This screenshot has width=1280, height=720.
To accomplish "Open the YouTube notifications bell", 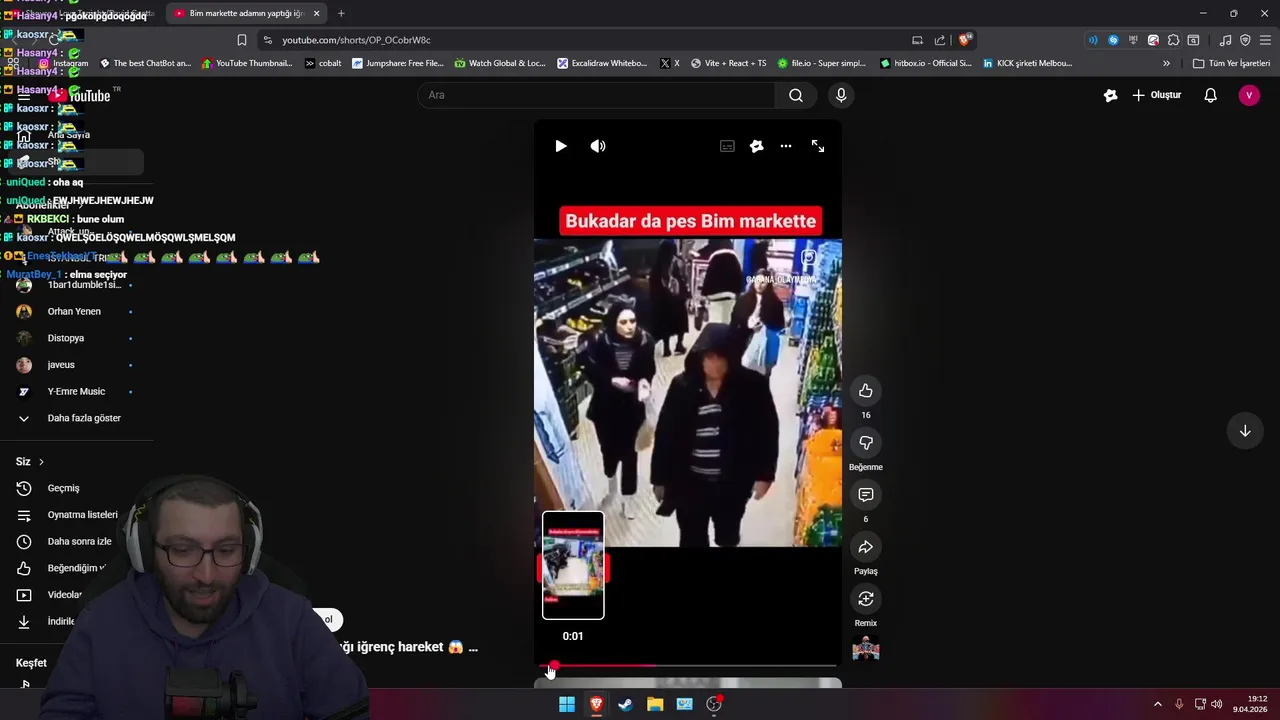I will coord(1210,95).
